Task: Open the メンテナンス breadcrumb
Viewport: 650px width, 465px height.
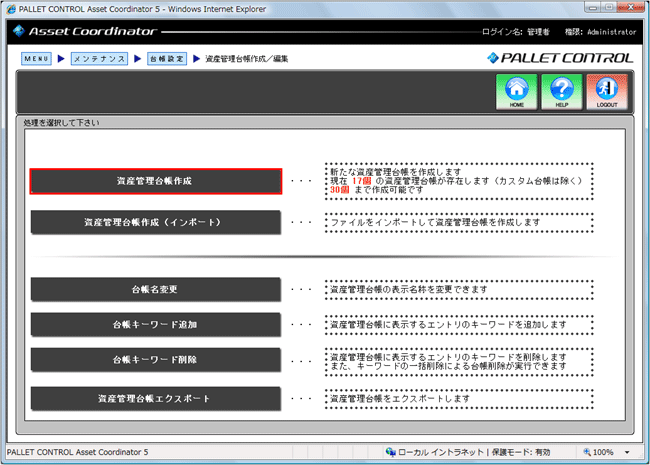Action: point(99,58)
